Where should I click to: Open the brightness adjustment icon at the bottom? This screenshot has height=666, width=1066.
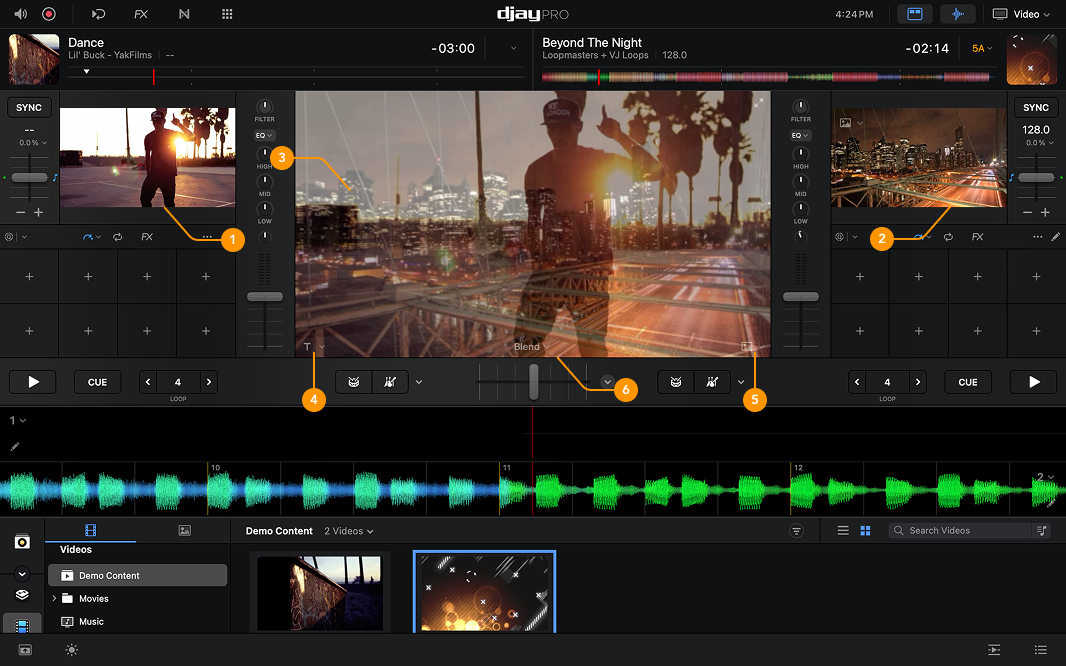[x=71, y=650]
